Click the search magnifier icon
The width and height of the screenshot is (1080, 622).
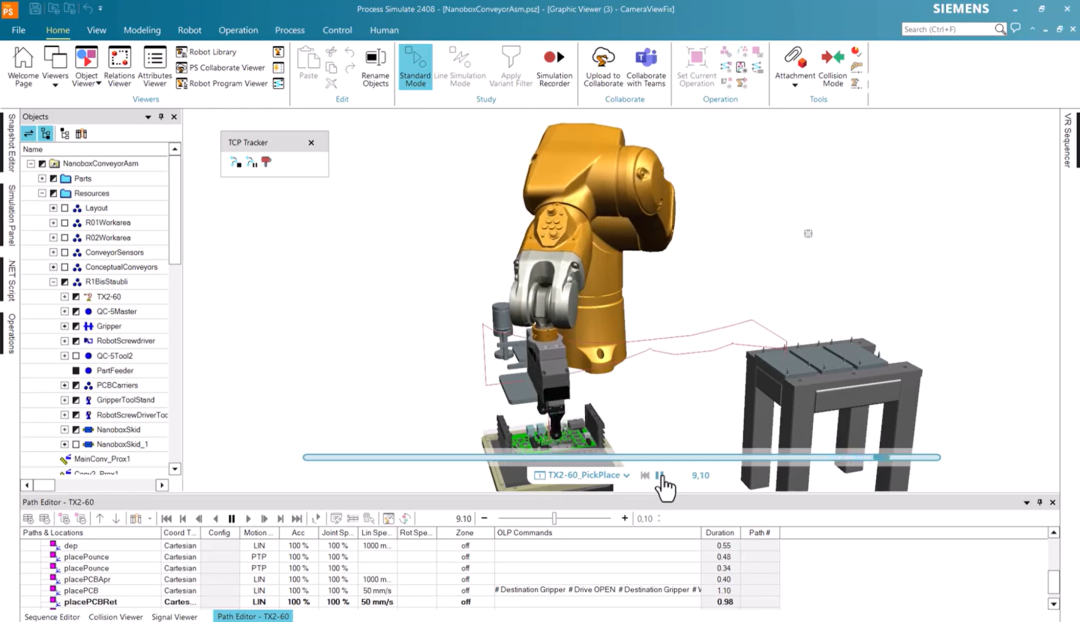[1000, 29]
